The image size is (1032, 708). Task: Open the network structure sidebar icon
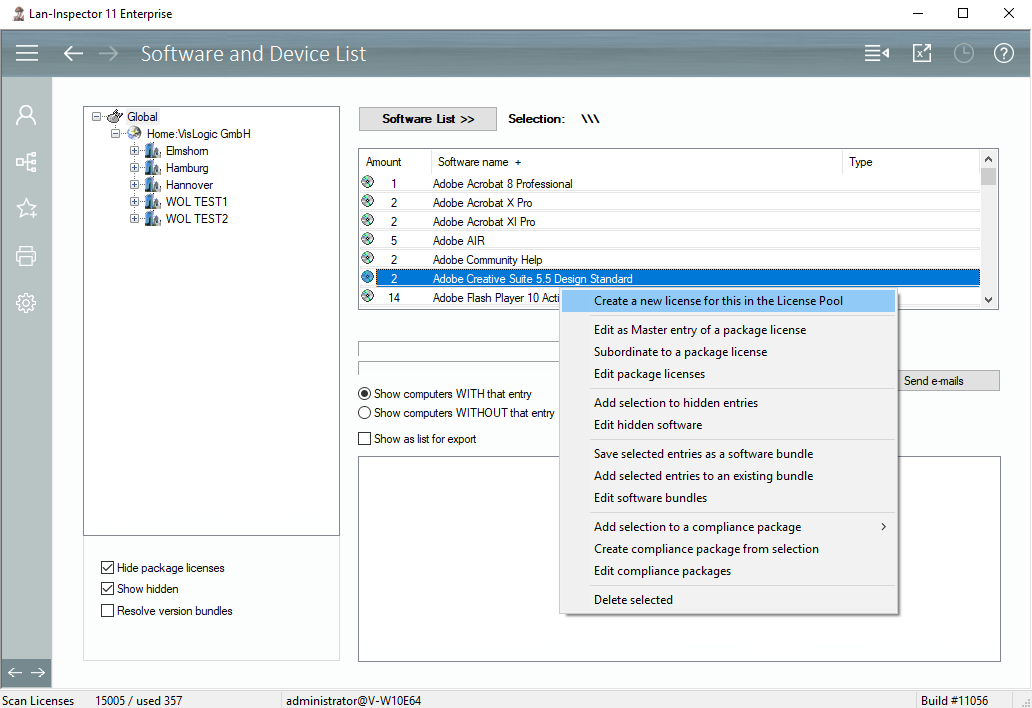pyautogui.click(x=26, y=162)
